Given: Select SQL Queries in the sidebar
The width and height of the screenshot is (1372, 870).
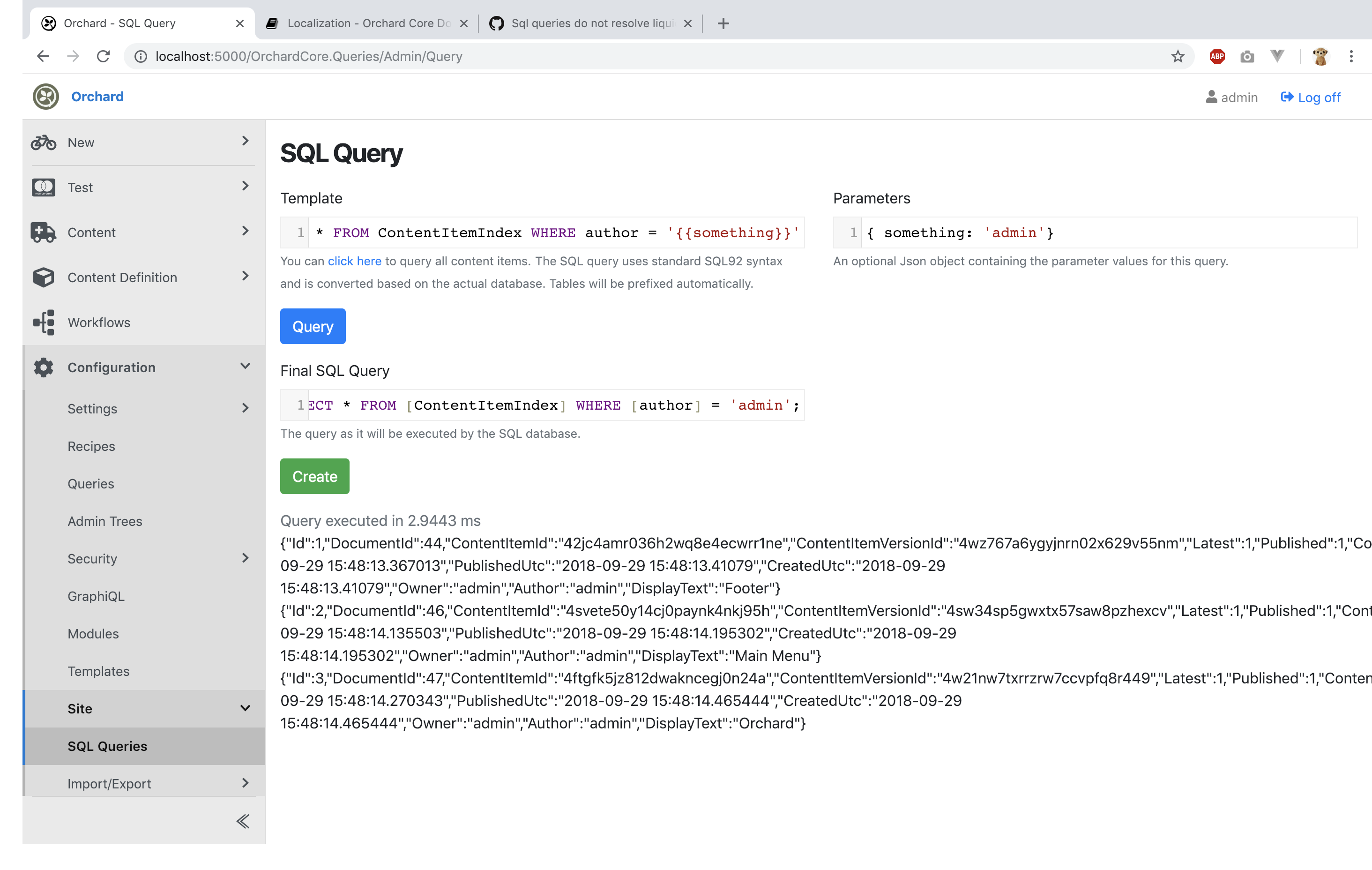Looking at the screenshot, I should point(107,746).
